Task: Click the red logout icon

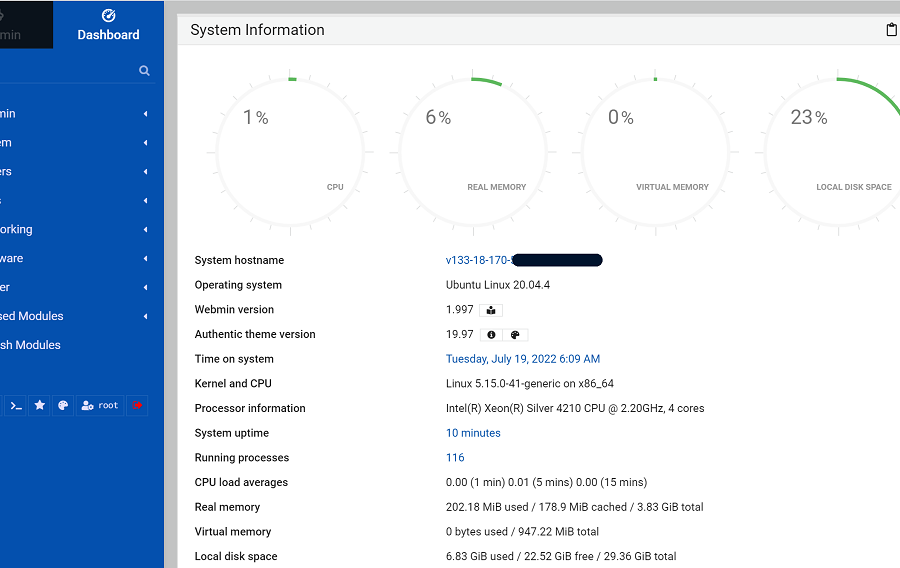Action: point(137,405)
